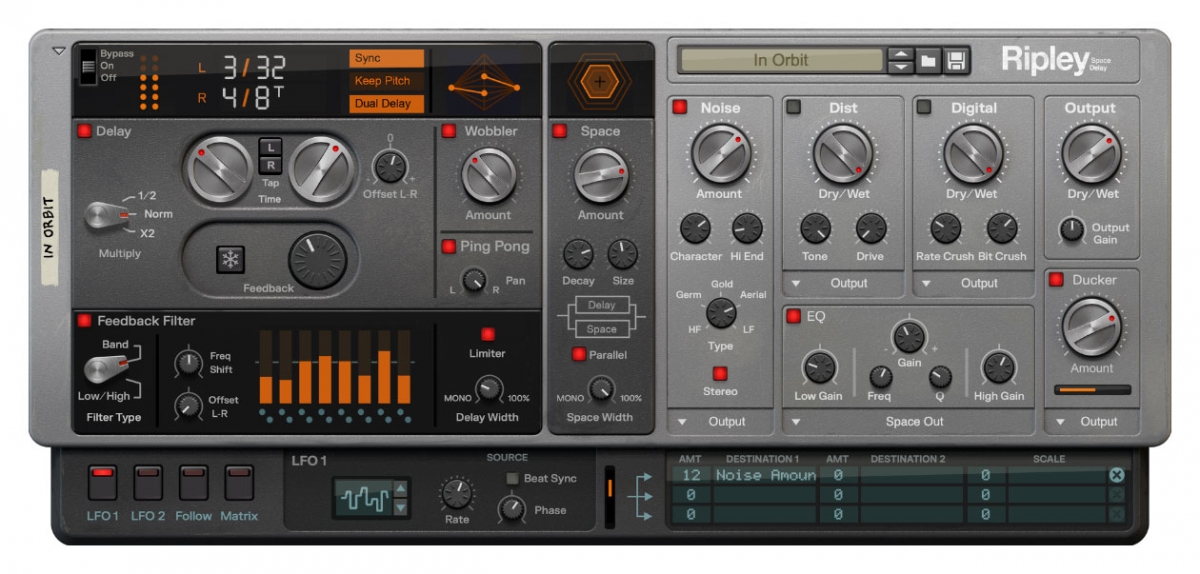Adjust the Ping Pong Pan knob
Image resolution: width=1200 pixels, height=574 pixels.
tap(476, 282)
